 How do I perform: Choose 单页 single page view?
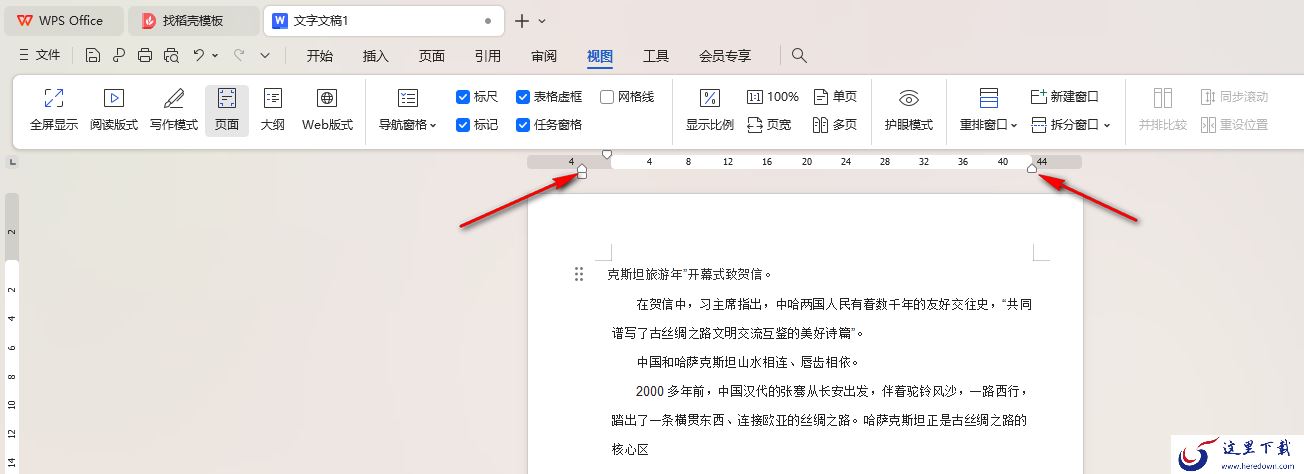coord(836,97)
